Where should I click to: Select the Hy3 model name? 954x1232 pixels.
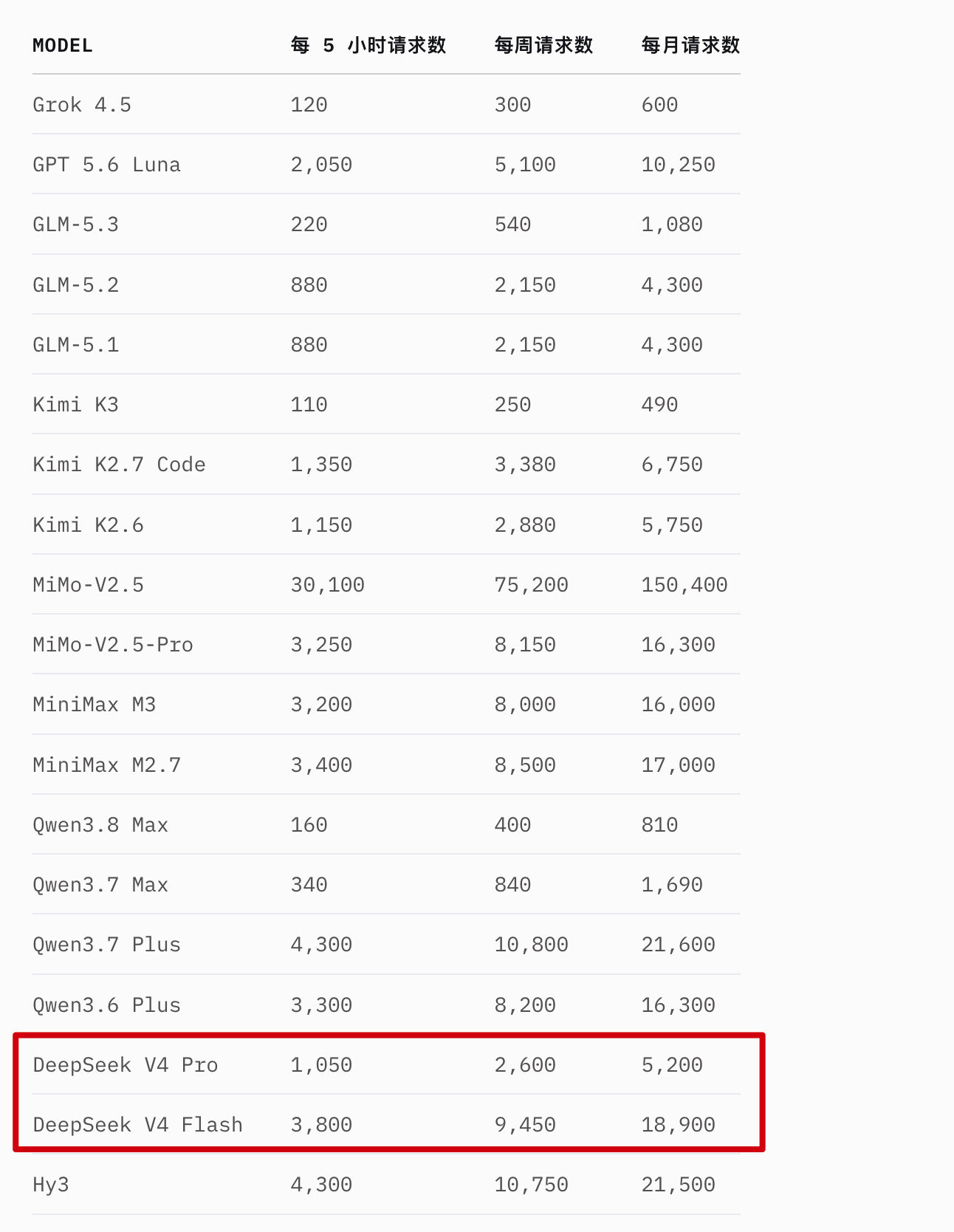[51, 1185]
